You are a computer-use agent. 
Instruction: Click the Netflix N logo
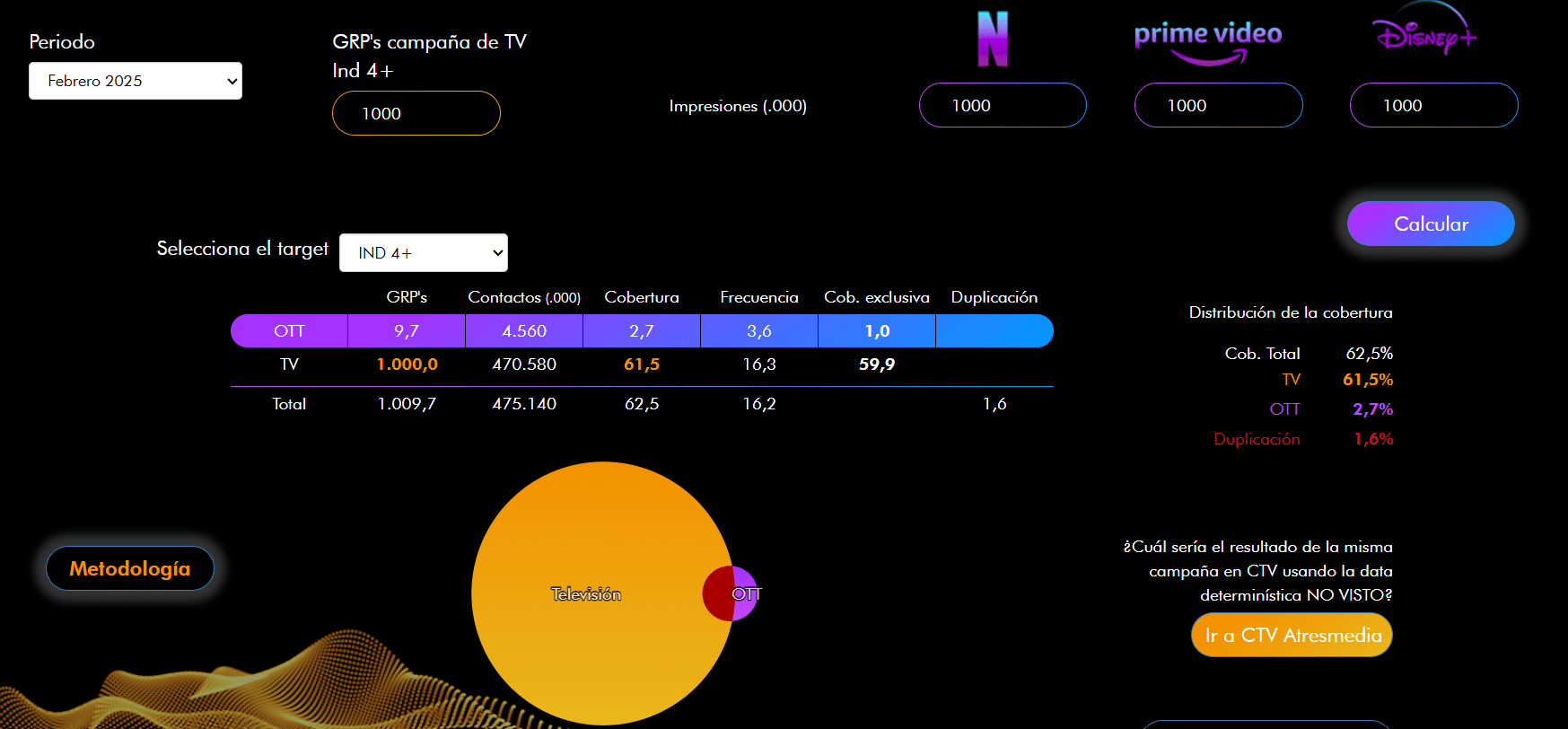click(x=993, y=40)
